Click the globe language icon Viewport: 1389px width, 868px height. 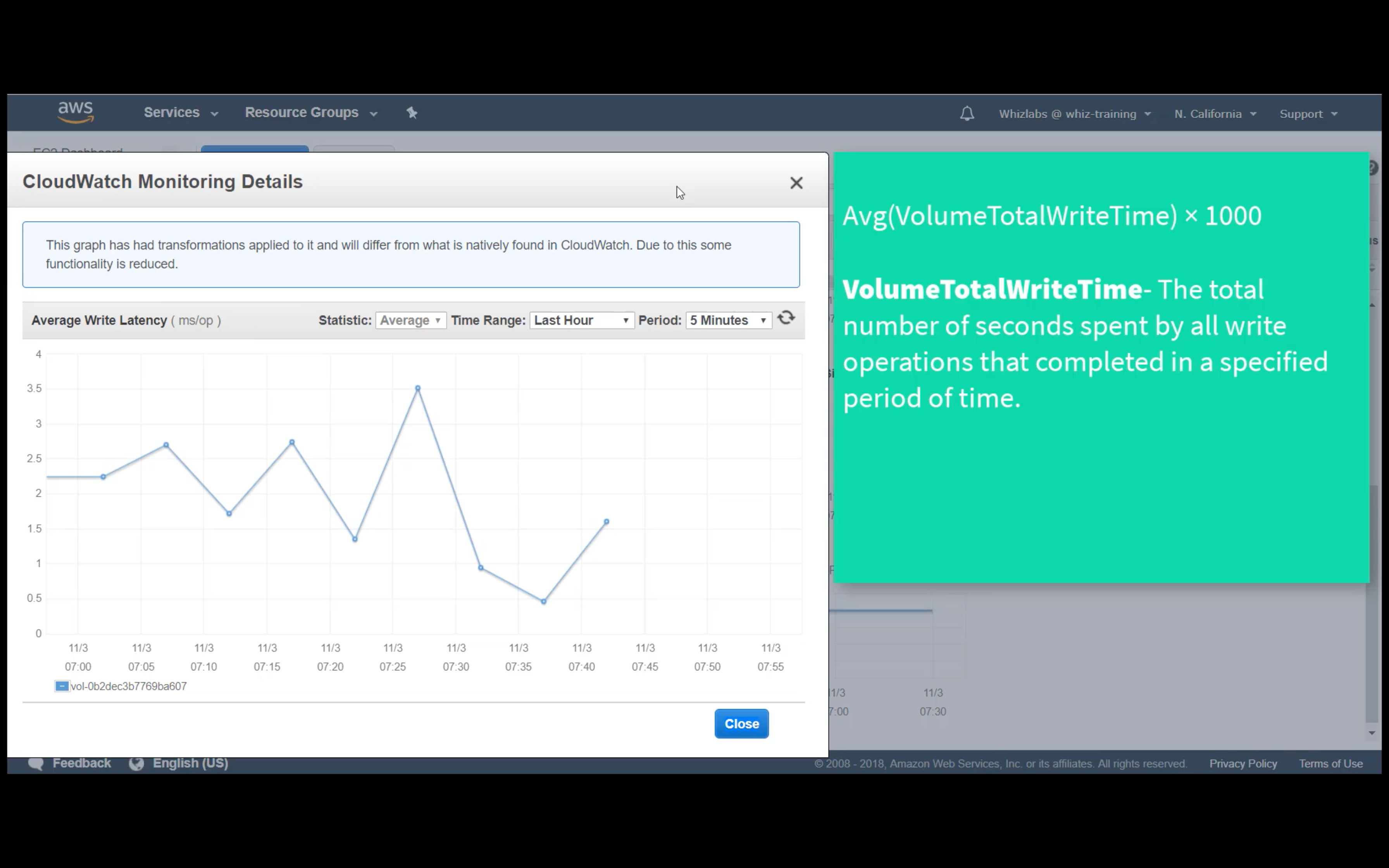tap(136, 763)
